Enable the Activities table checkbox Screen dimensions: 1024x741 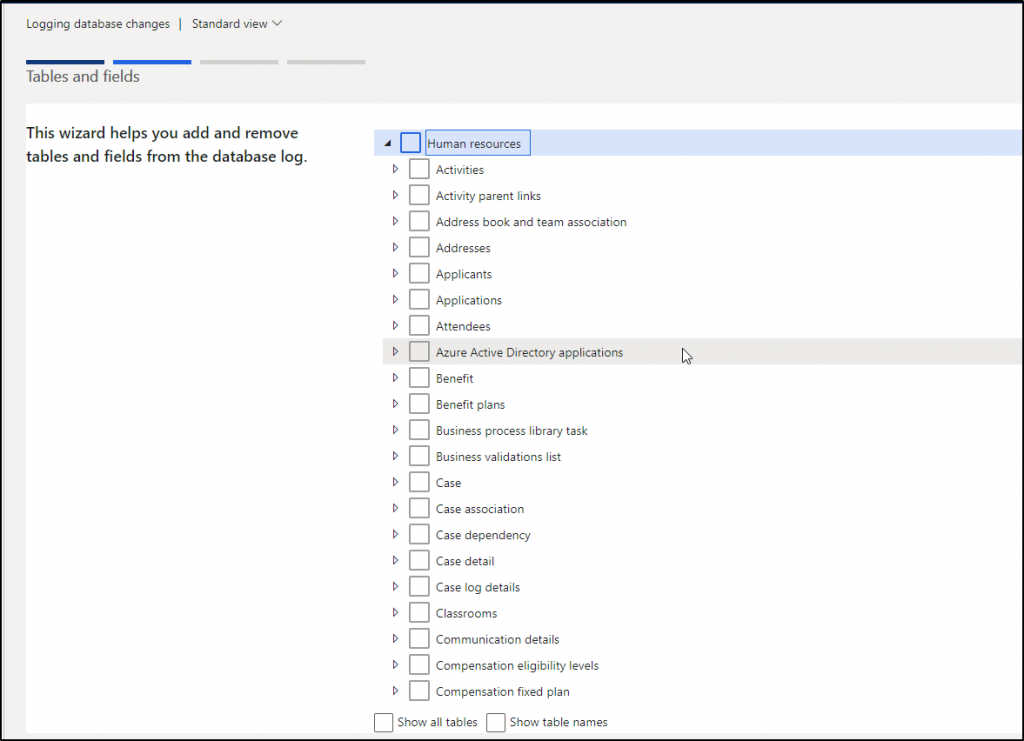[418, 168]
